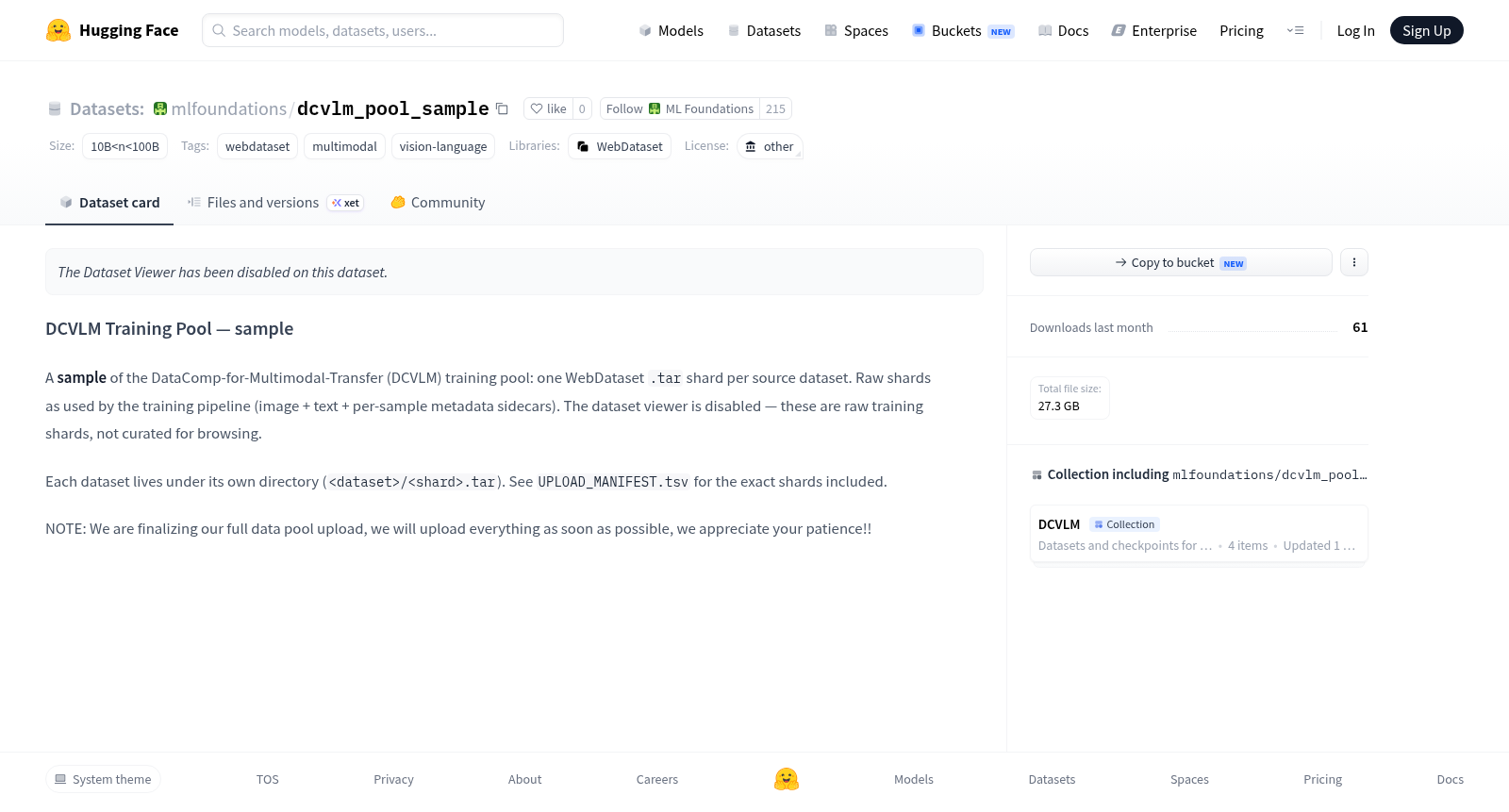The height and width of the screenshot is (812, 1509).
Task: Click the mlfoundations organization avatar icon
Action: (160, 108)
